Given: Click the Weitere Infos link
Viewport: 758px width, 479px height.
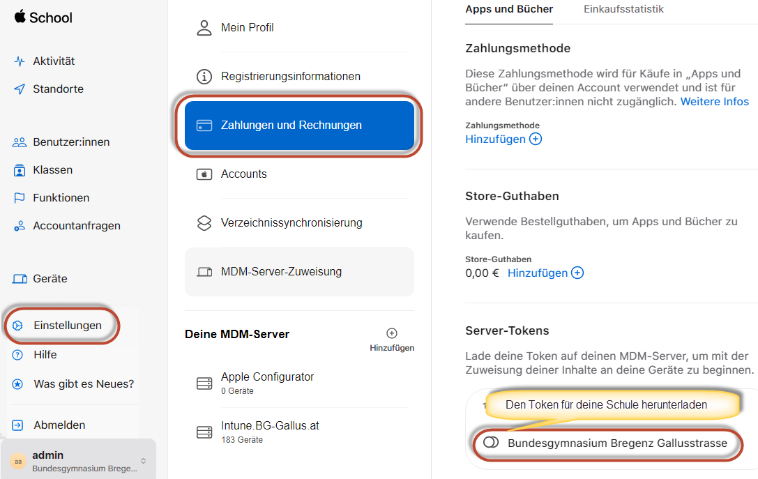Looking at the screenshot, I should 714,102.
